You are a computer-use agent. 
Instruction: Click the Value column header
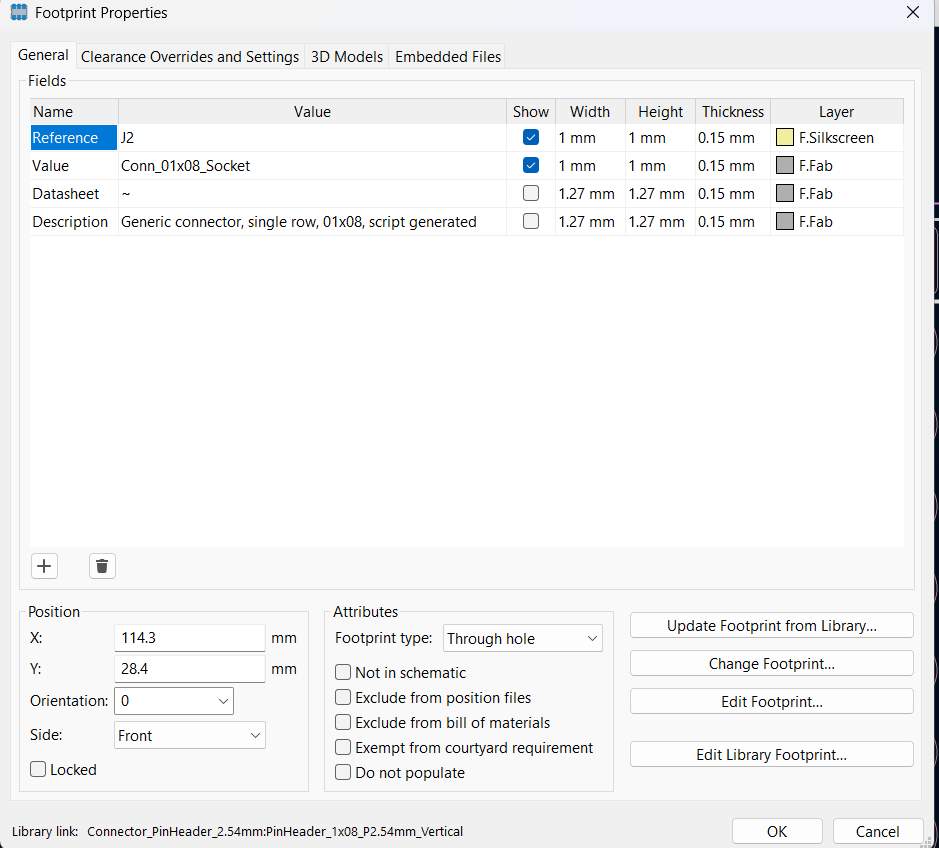[x=312, y=111]
